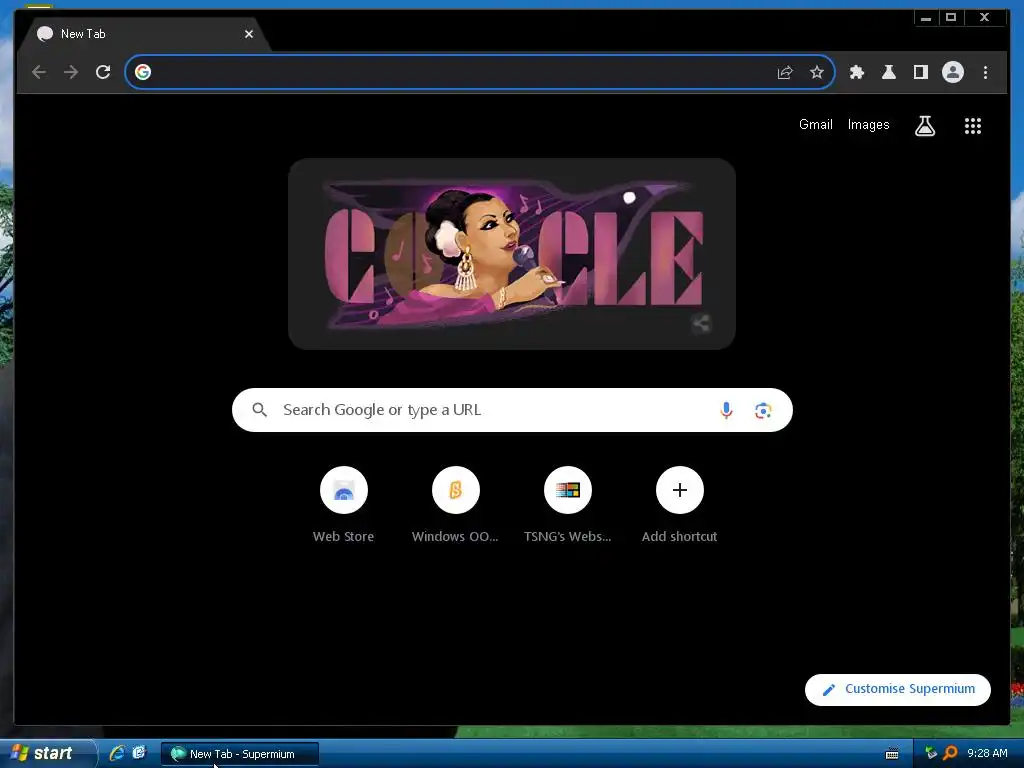Click the Google icon in address bar
Image resolution: width=1024 pixels, height=768 pixels.
coord(143,72)
